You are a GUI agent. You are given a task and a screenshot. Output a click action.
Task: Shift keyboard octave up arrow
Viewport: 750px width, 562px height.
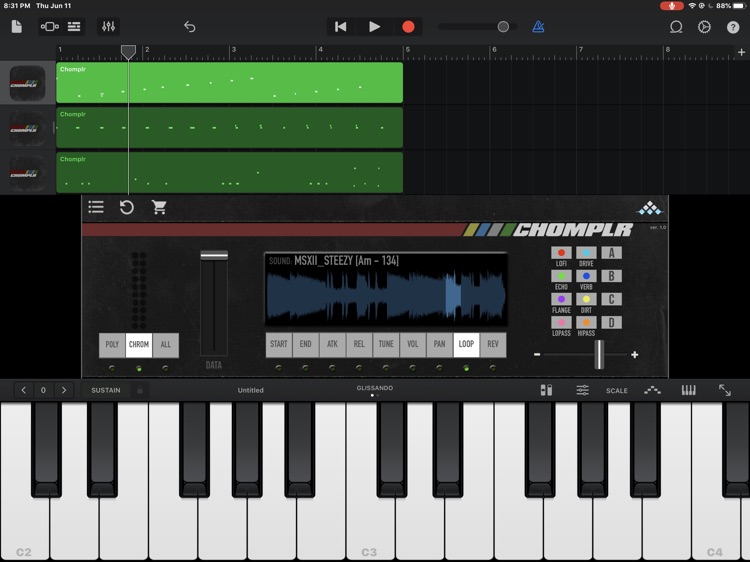coord(64,390)
